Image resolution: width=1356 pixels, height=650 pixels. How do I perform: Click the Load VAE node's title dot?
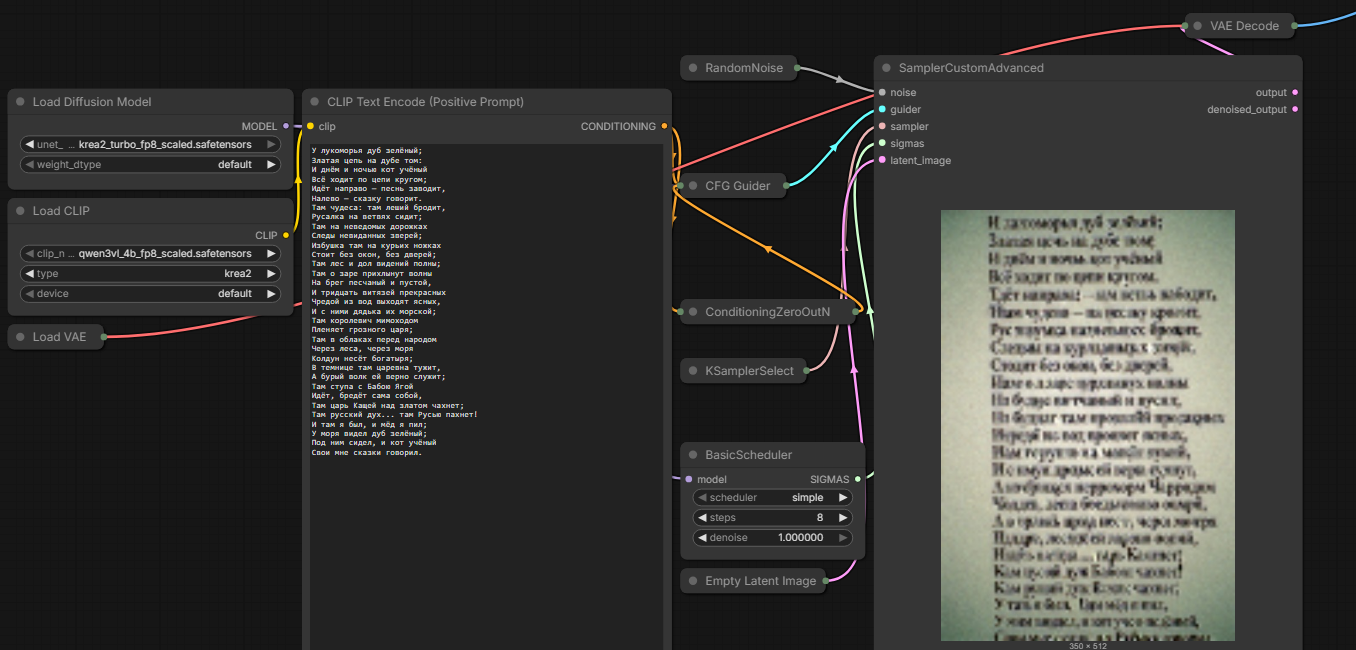(21, 337)
